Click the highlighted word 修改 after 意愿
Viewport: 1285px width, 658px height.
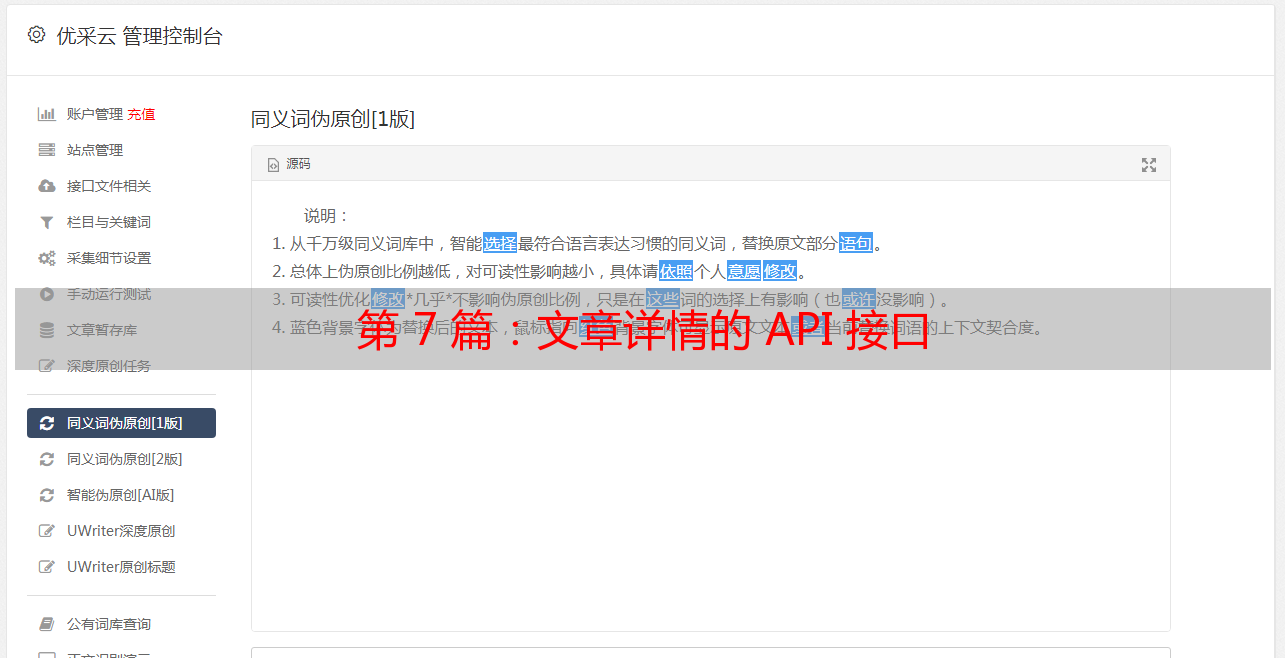780,271
